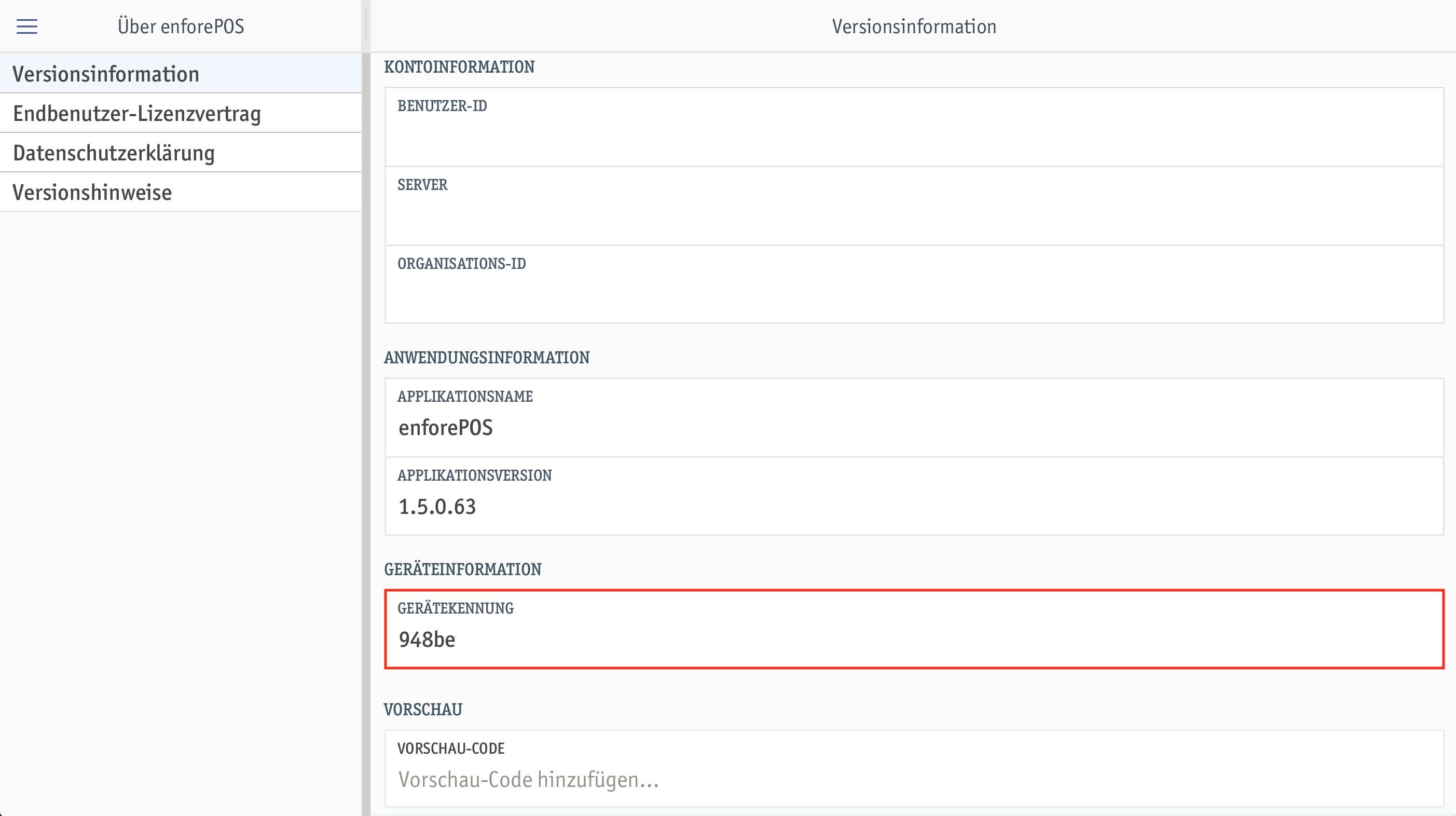Open Versionshinweise page
1456x816 pixels.
pos(180,192)
